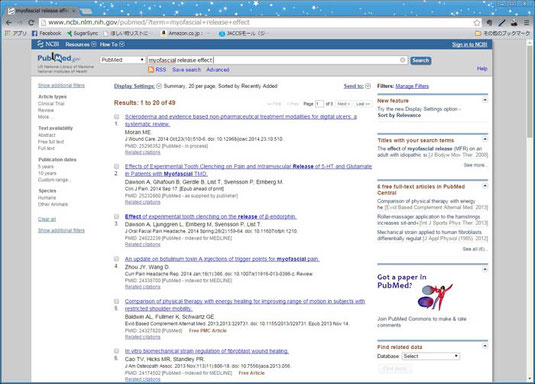This screenshot has height=384, width=535.
Task: Expand the How To menu
Action: coord(112,44)
